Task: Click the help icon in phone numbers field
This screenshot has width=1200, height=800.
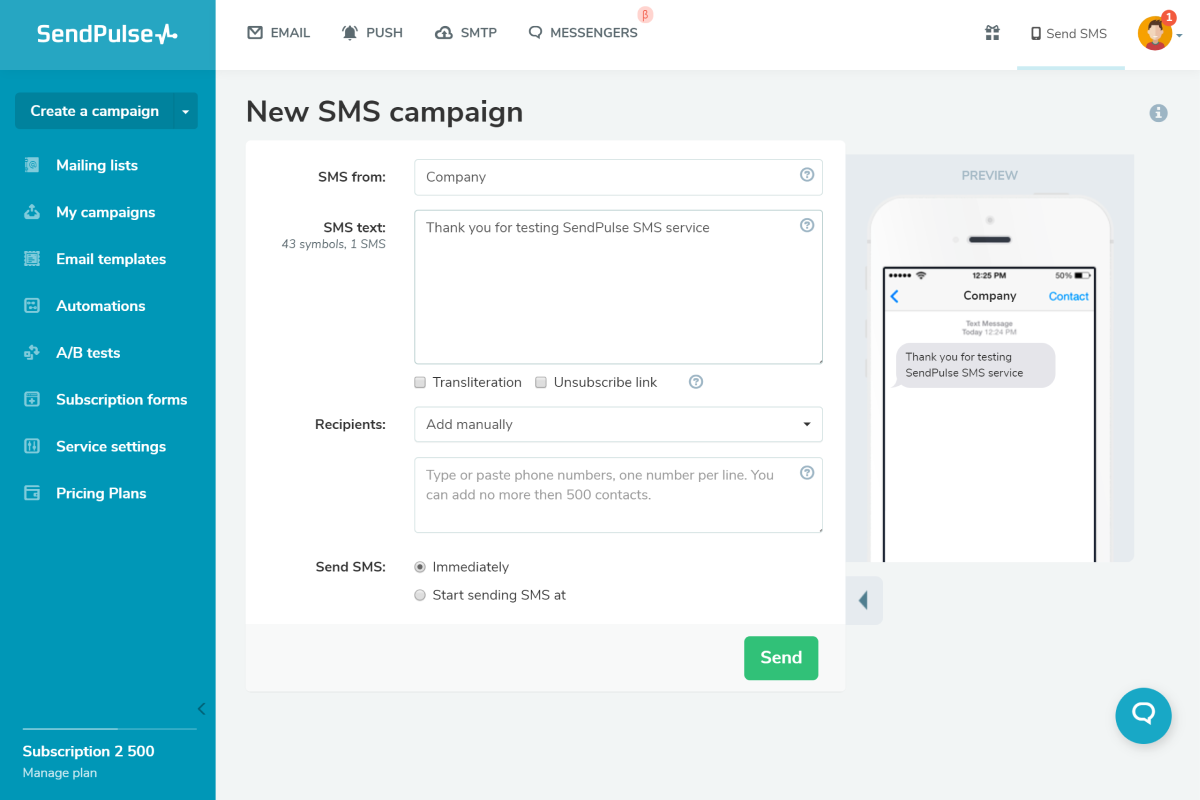Action: pos(807,473)
